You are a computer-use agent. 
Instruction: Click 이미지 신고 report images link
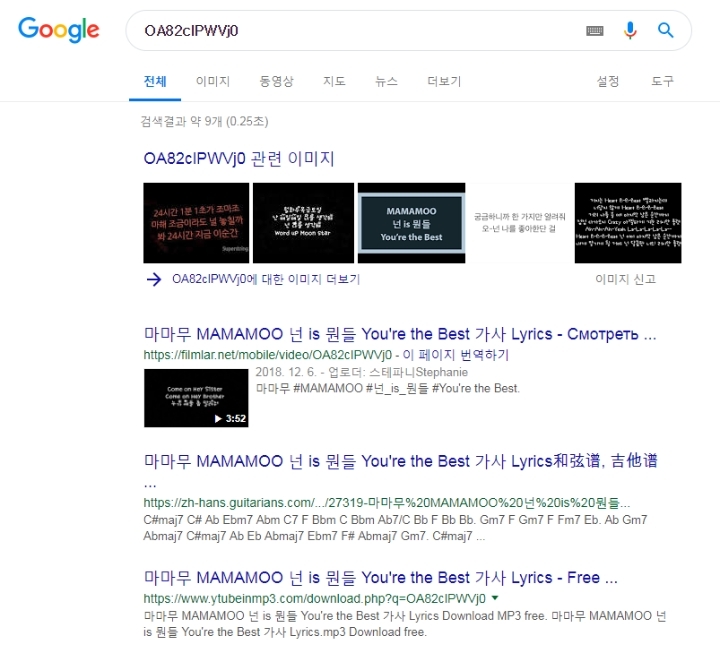[625, 279]
